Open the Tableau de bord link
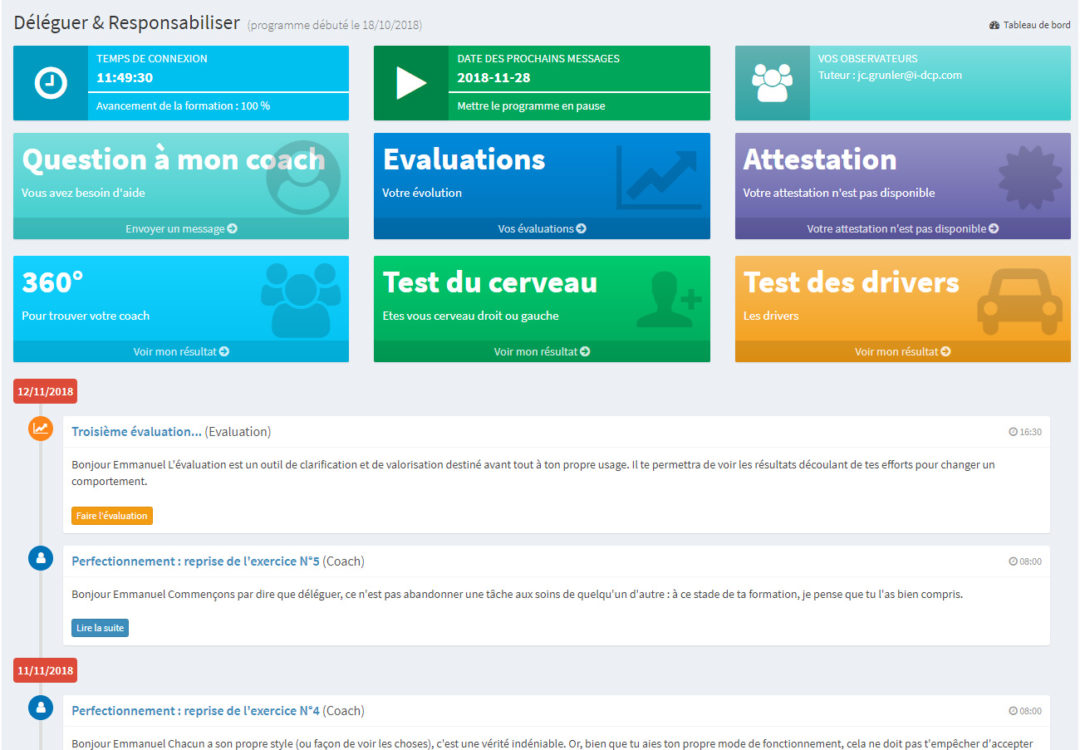Screen dimensions: 1080x750 (x=1029, y=24)
